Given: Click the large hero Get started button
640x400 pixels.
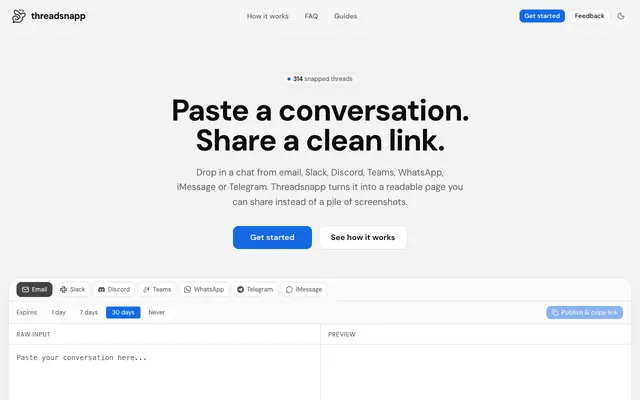Looking at the screenshot, I should tap(272, 237).
